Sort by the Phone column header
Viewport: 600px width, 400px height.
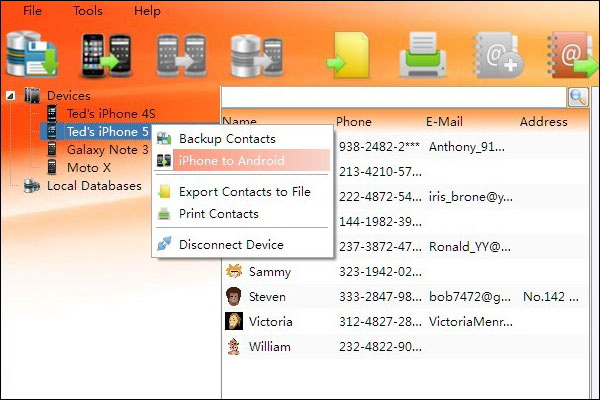pos(354,122)
